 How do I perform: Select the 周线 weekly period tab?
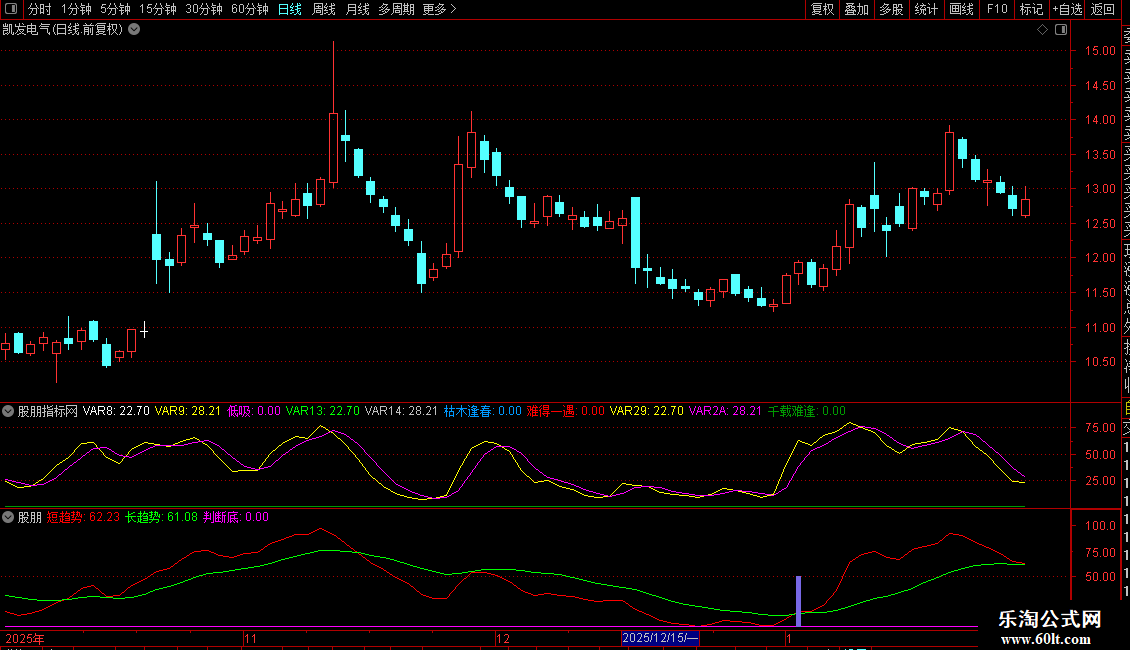[324, 9]
